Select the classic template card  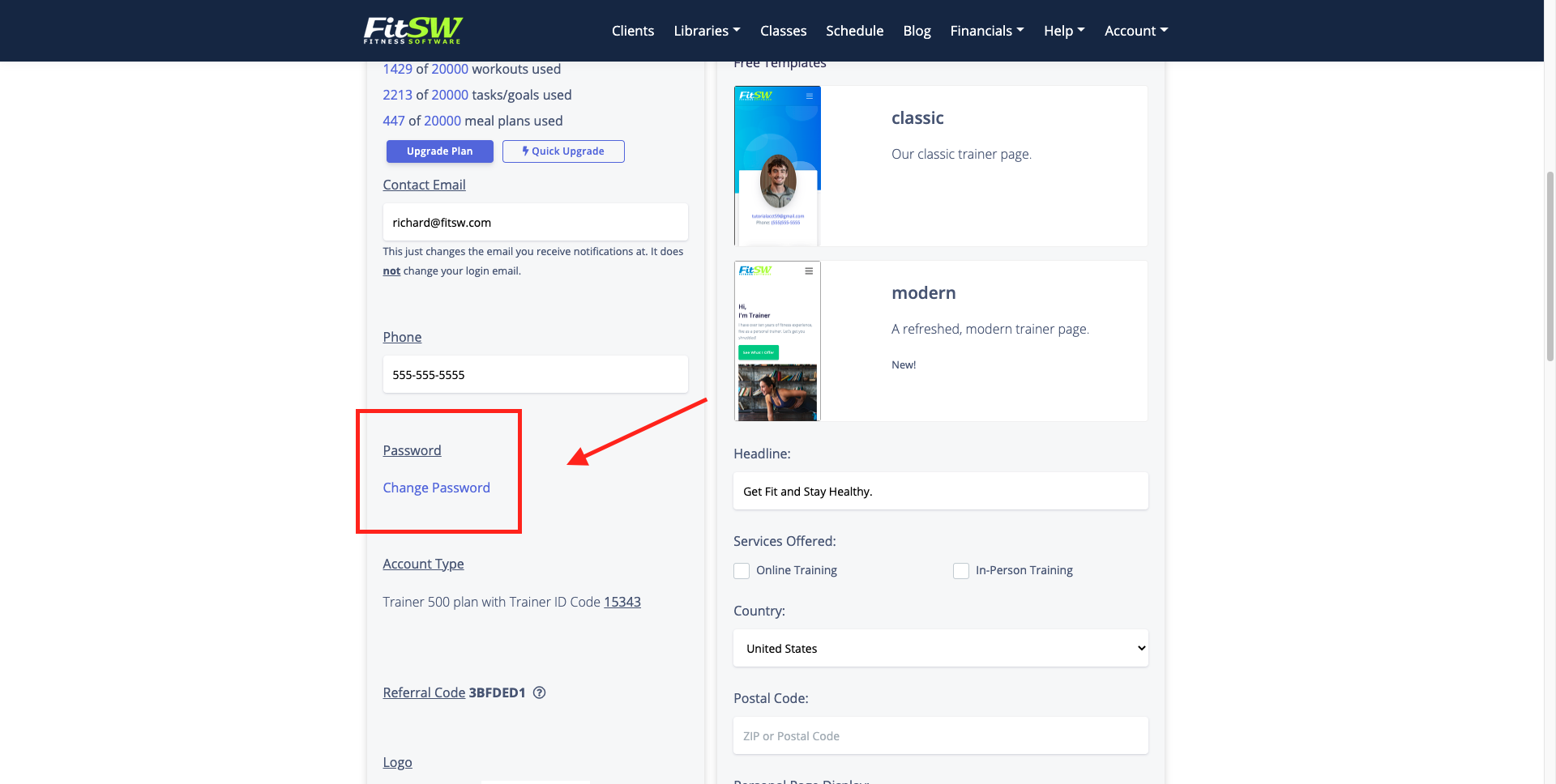[940, 165]
